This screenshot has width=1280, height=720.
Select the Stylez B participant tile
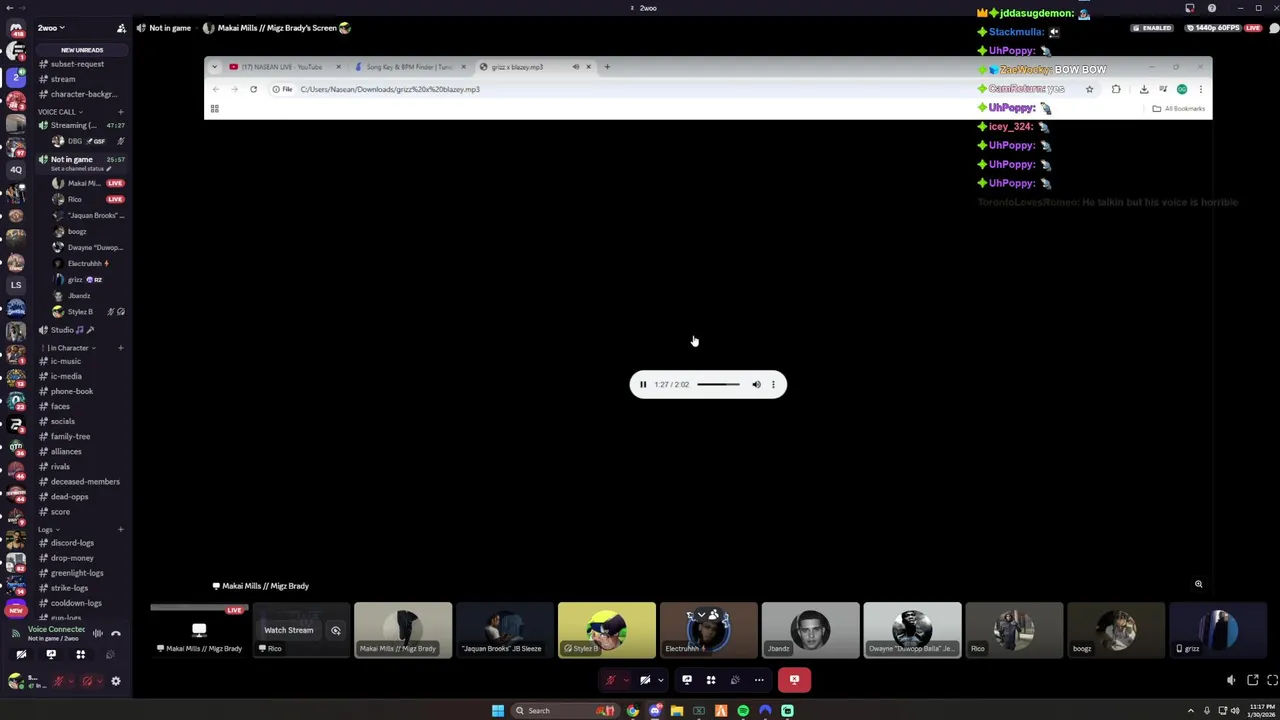coord(607,630)
